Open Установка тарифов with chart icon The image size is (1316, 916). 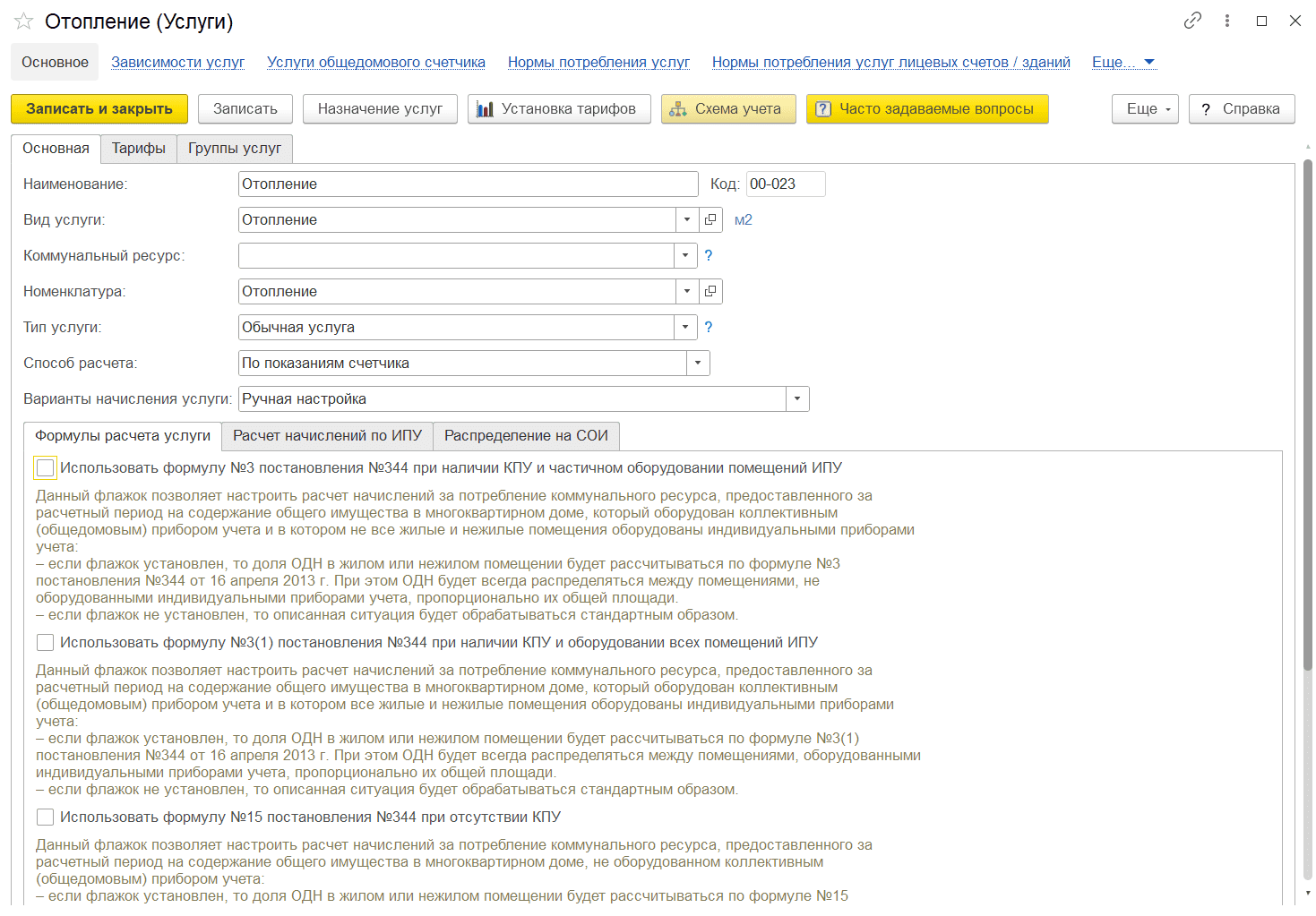pos(559,109)
